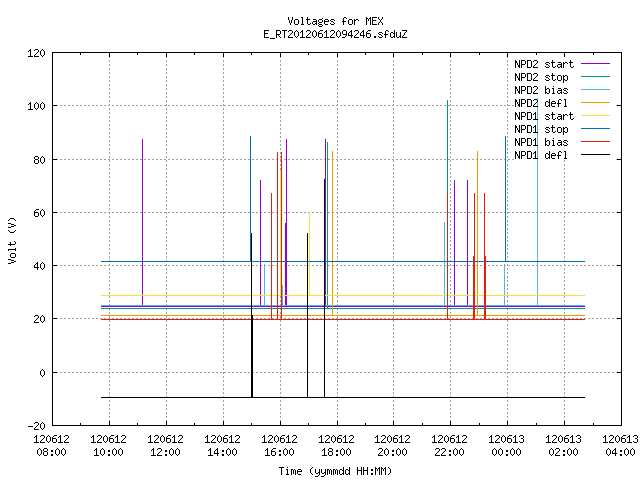The width and height of the screenshot is (640, 480).
Task: Click the chart title 'Voltages for MEX'
Action: coord(335,21)
